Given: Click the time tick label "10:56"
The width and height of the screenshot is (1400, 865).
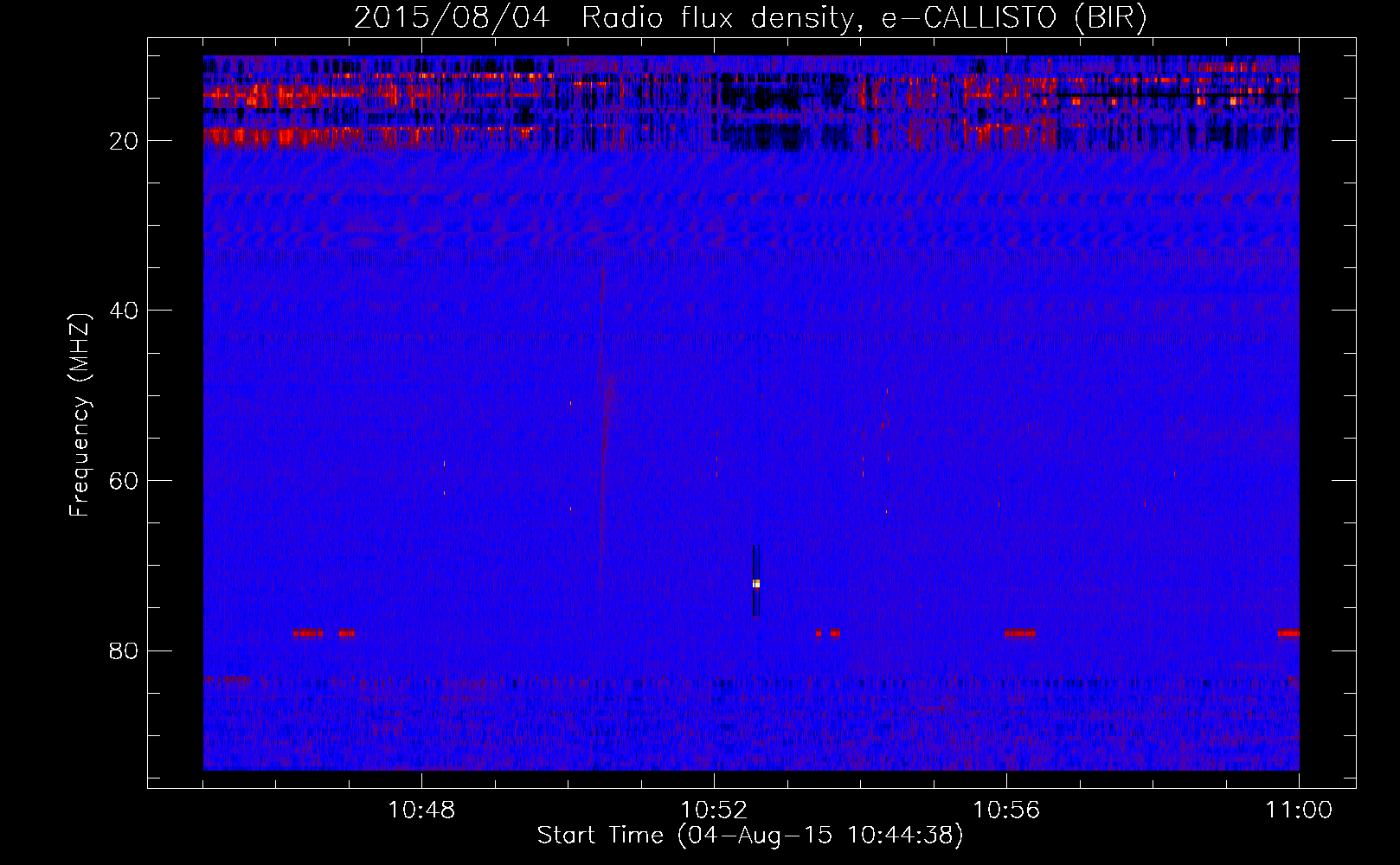Looking at the screenshot, I should [1006, 810].
